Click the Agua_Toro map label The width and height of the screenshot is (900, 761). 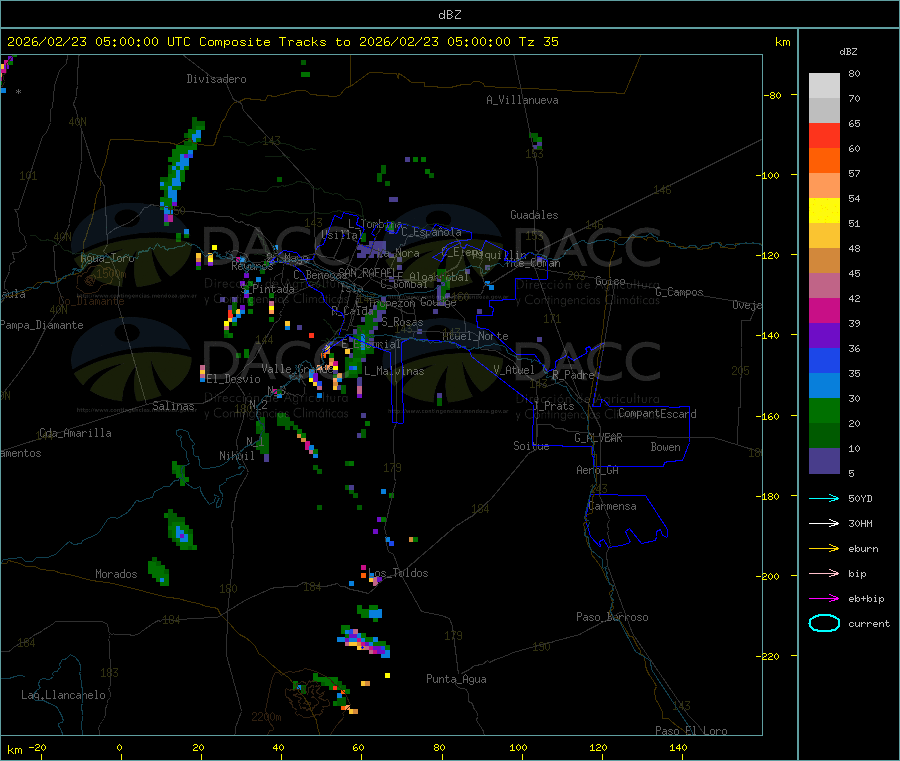[107, 258]
